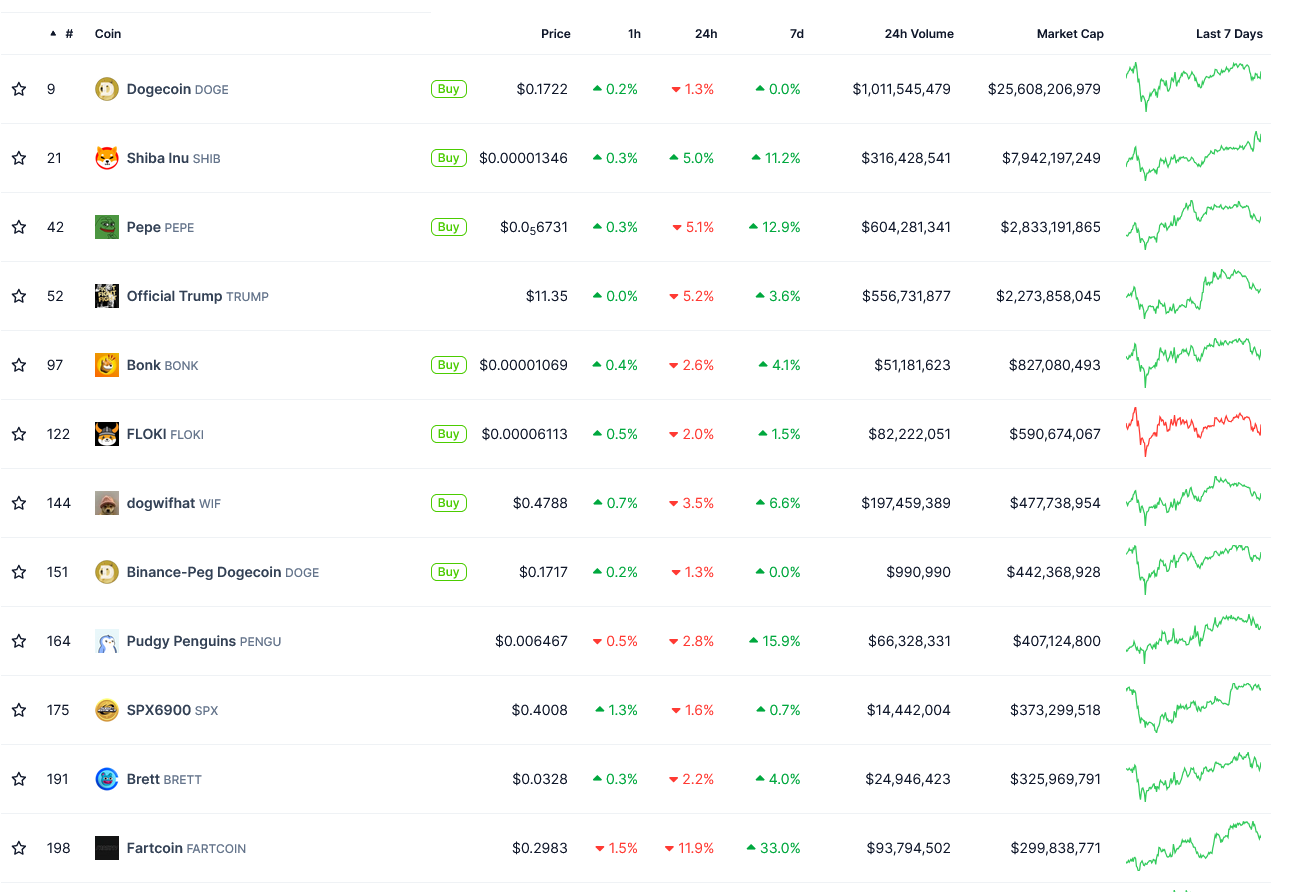Open the SPX6900 coin page link

point(158,710)
